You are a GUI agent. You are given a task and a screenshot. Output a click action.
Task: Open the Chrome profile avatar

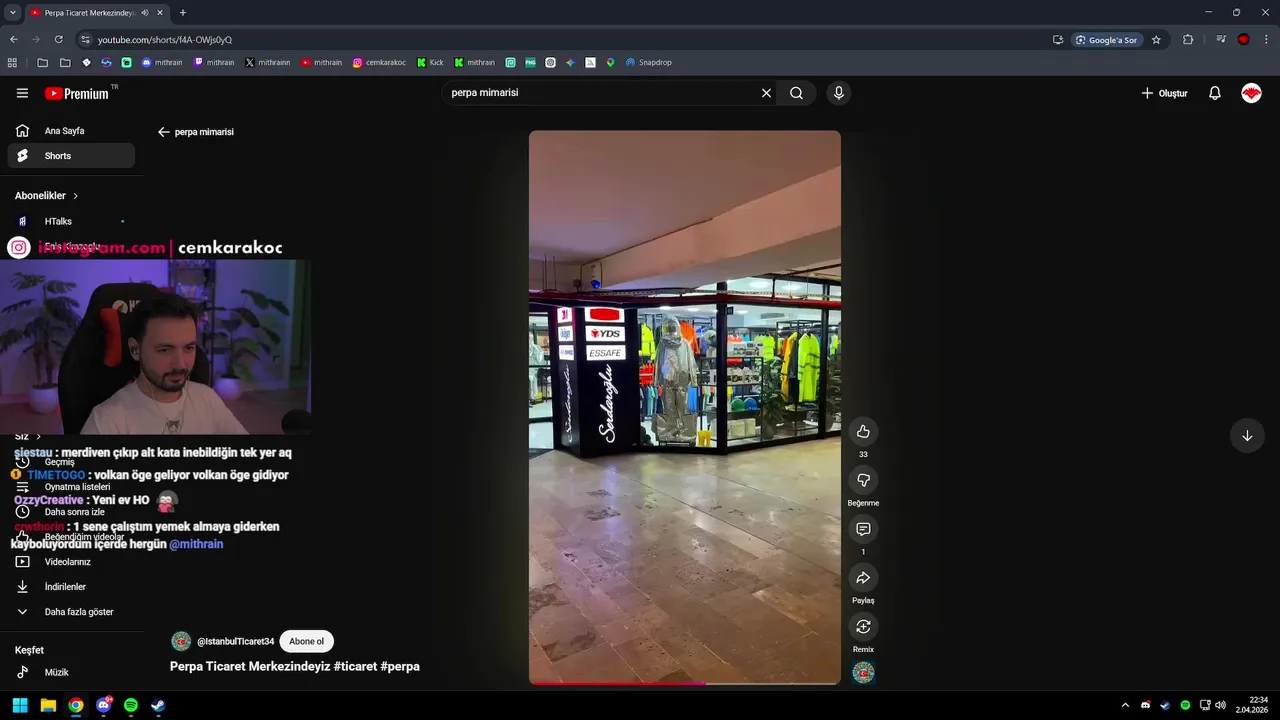tap(1243, 40)
